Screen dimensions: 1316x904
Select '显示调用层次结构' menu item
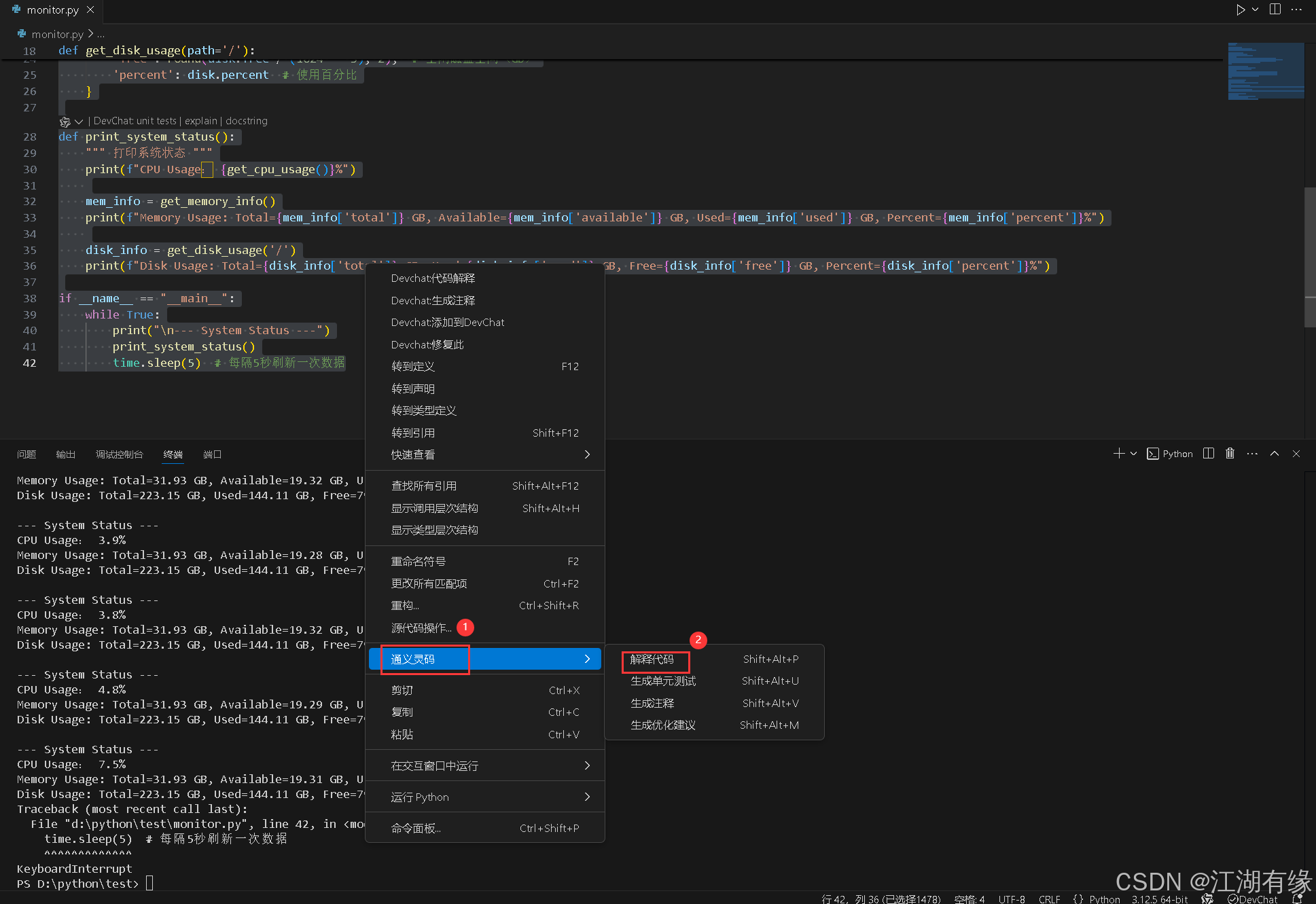point(485,509)
